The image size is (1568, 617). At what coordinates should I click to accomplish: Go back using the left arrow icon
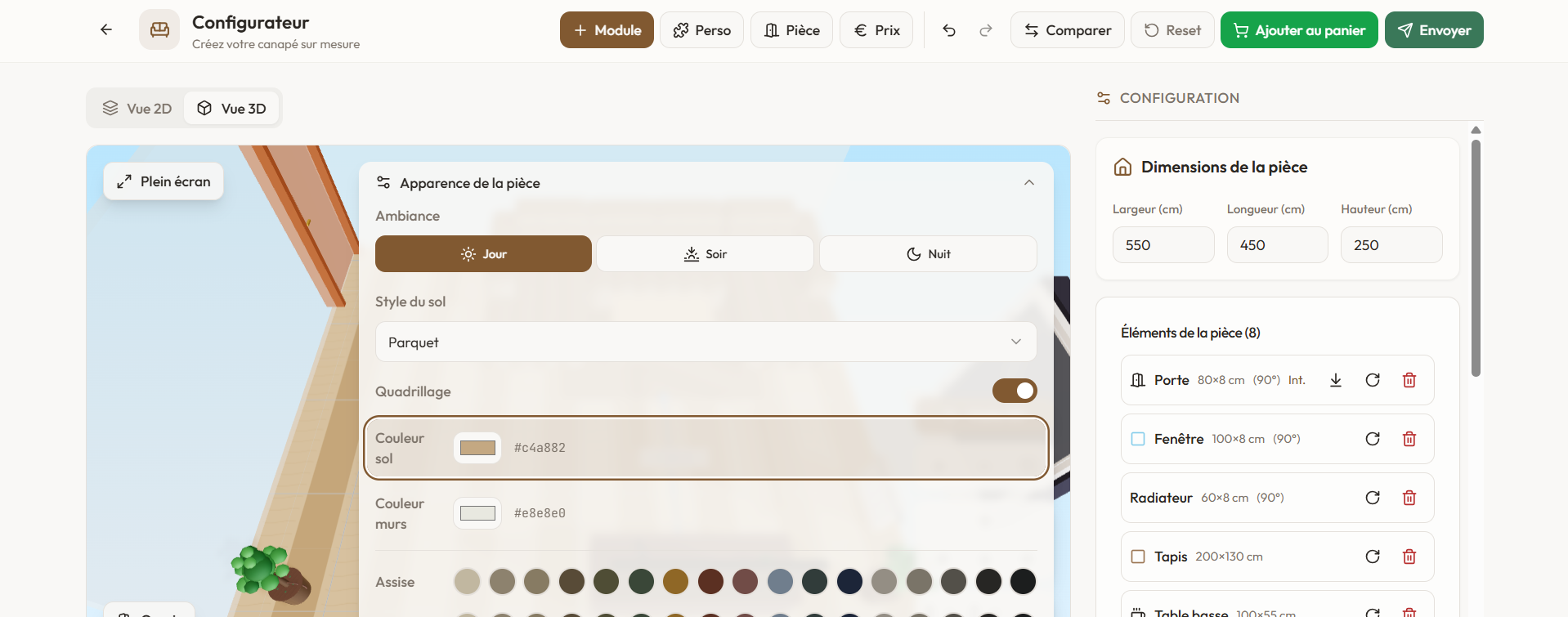pos(106,29)
